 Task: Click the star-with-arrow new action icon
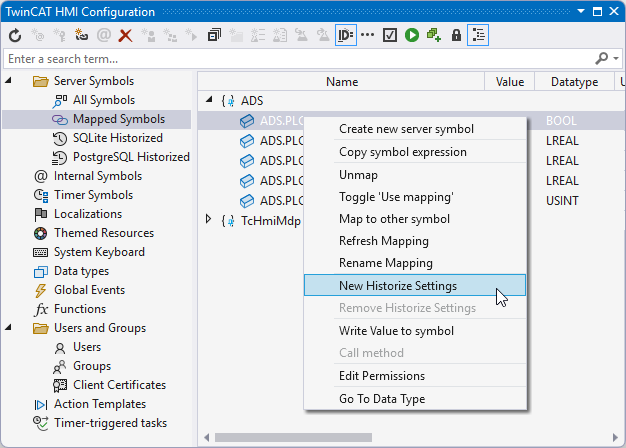coord(191,36)
